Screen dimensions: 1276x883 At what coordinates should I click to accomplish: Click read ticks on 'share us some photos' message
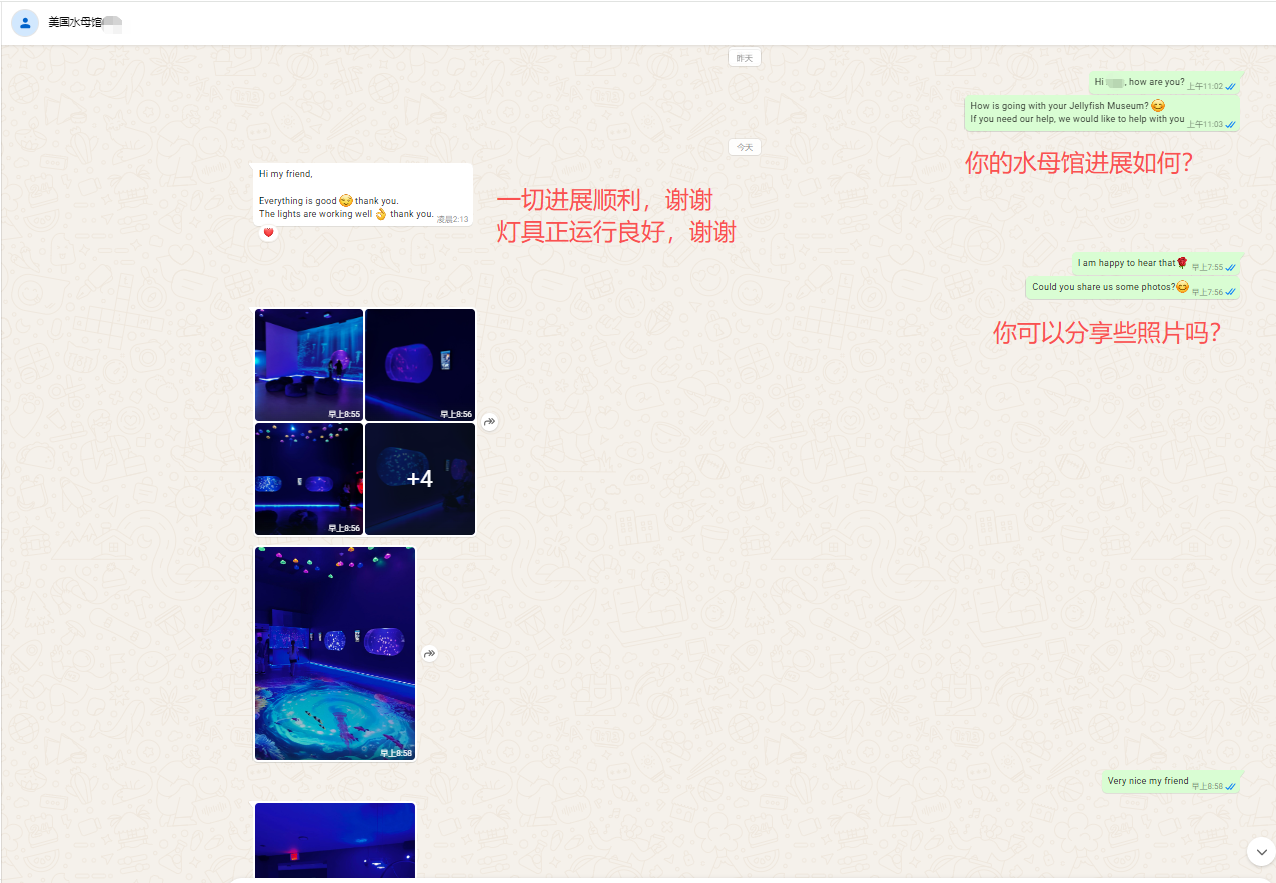pos(1231,293)
